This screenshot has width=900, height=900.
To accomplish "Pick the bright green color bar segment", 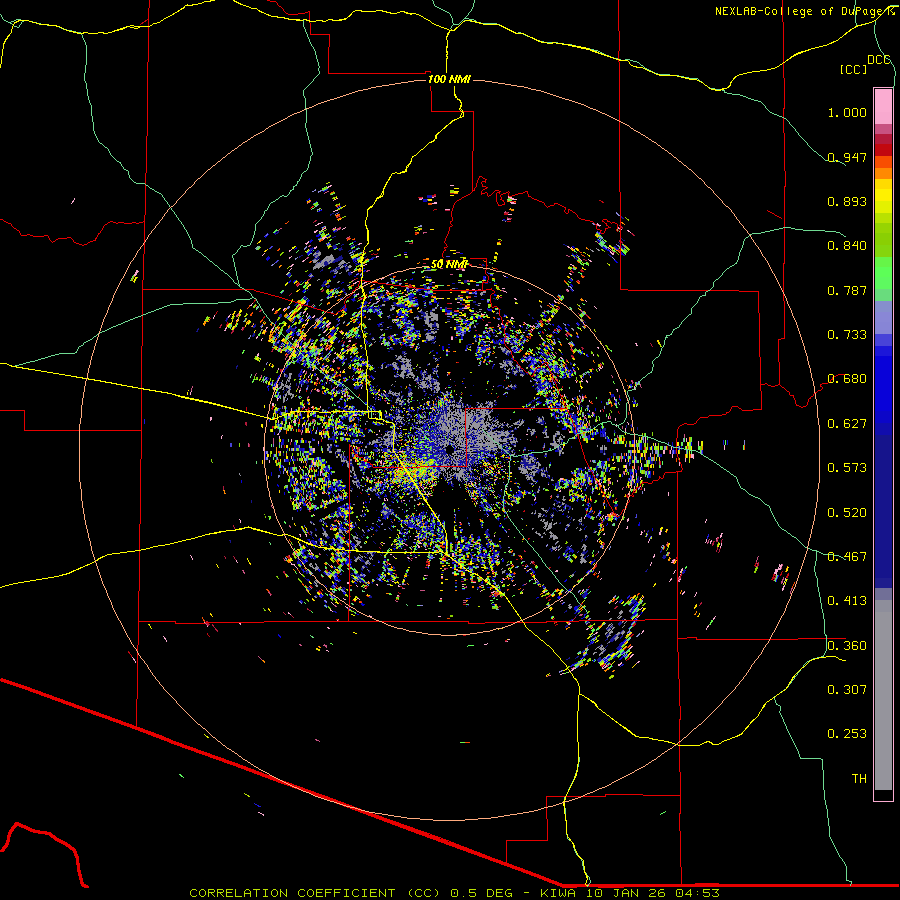I will coord(883,272).
